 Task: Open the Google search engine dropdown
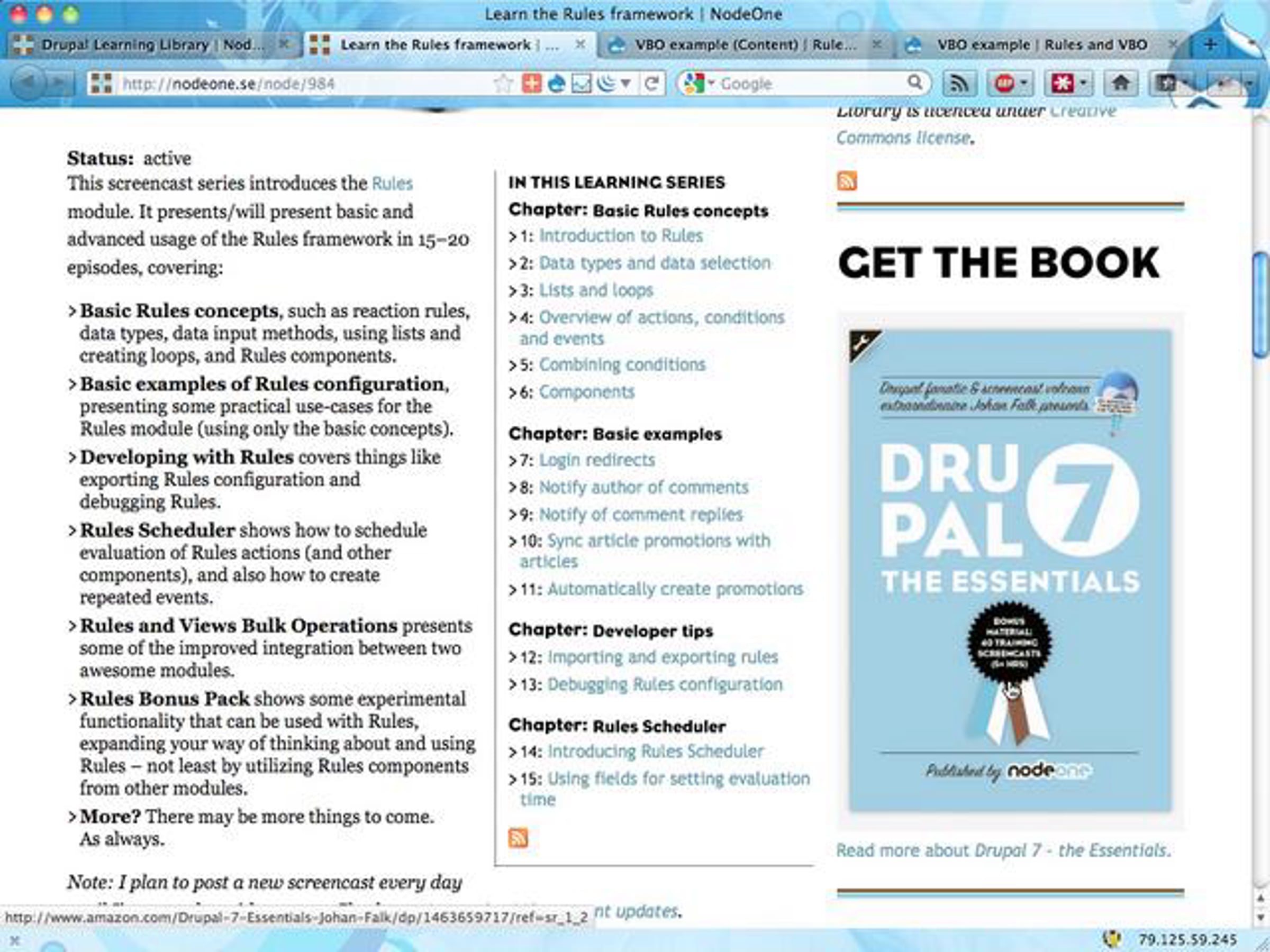(x=711, y=83)
